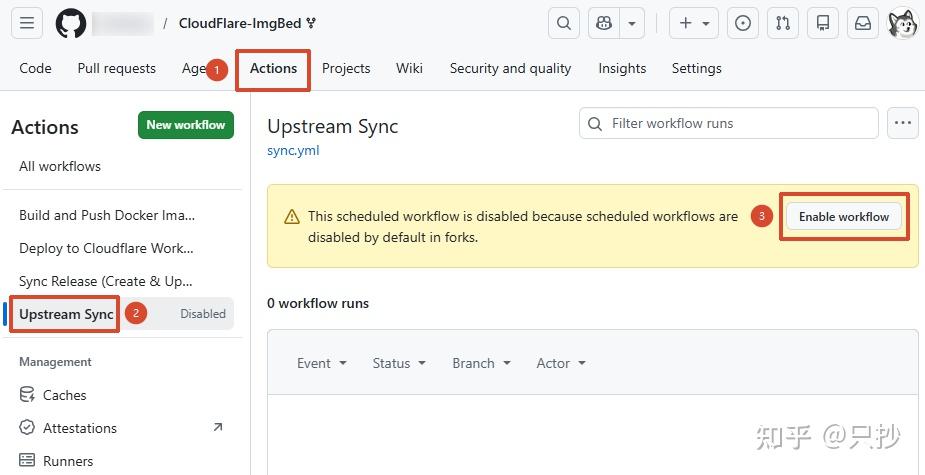925x475 pixels.
Task: Open the hamburger navigation menu
Action: click(27, 24)
